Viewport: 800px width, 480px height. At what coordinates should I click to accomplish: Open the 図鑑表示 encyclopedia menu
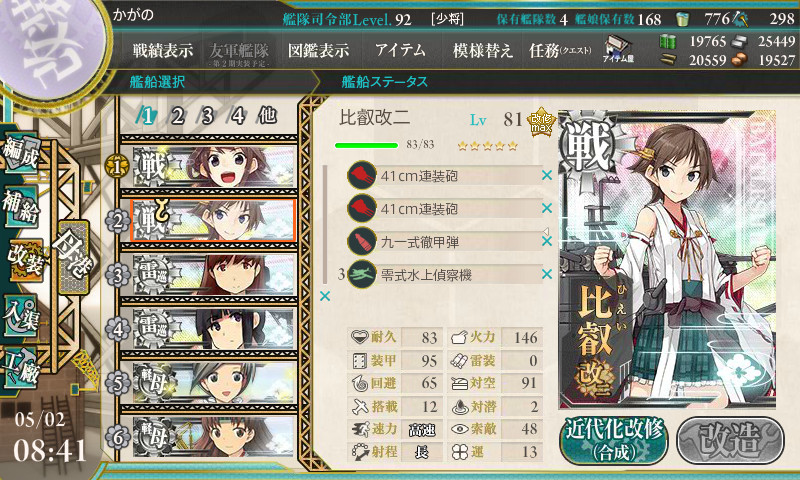[318, 50]
